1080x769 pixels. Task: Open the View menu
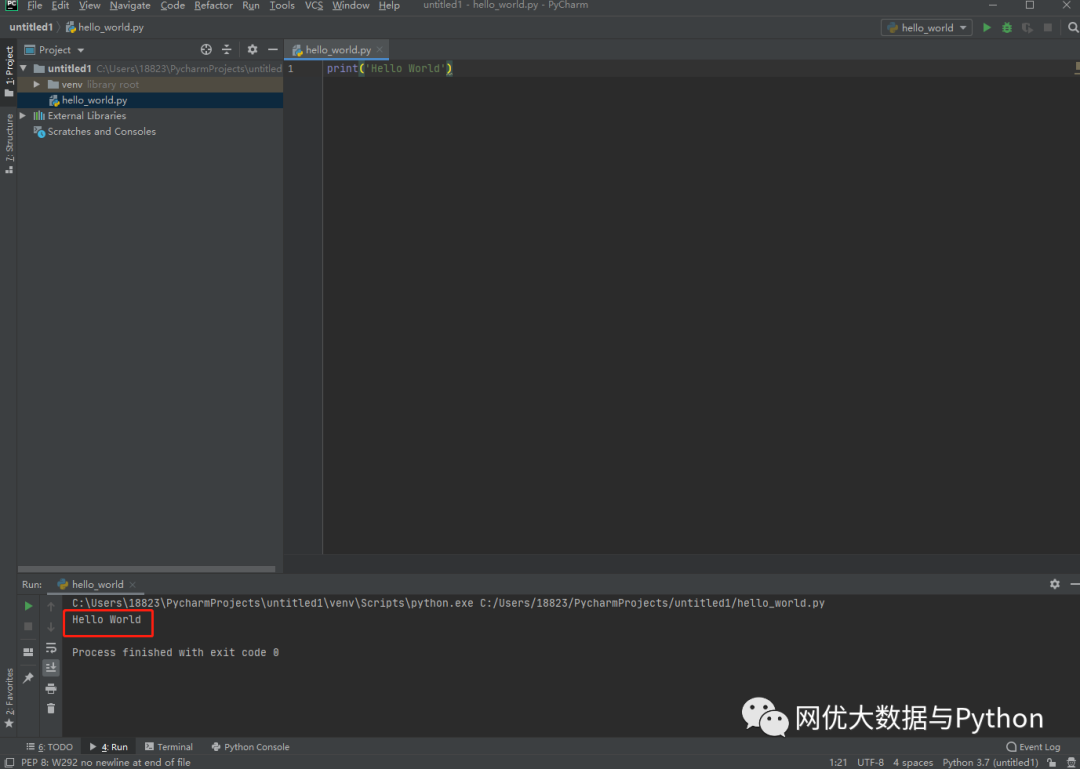(90, 6)
